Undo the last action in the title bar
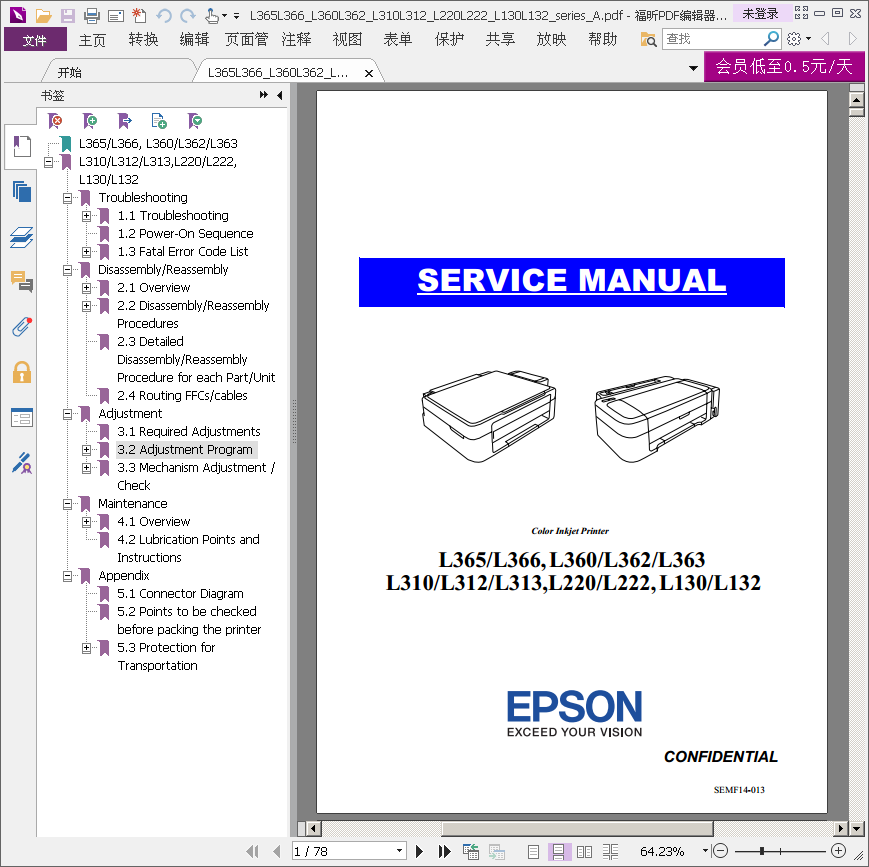The image size is (869, 867). click(x=163, y=15)
